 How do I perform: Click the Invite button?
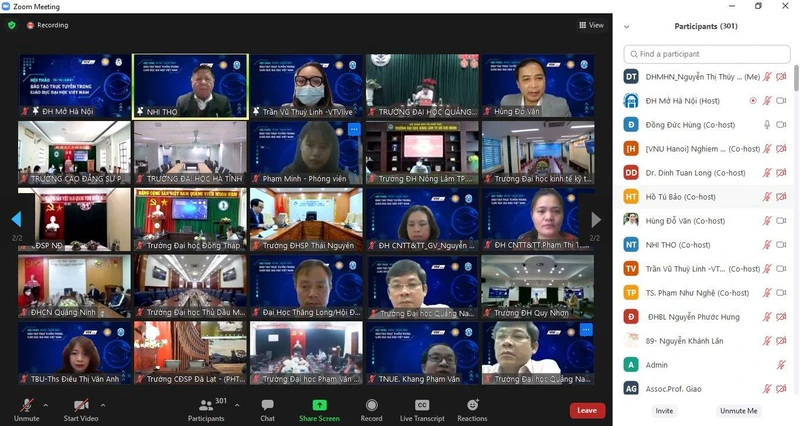(x=664, y=411)
